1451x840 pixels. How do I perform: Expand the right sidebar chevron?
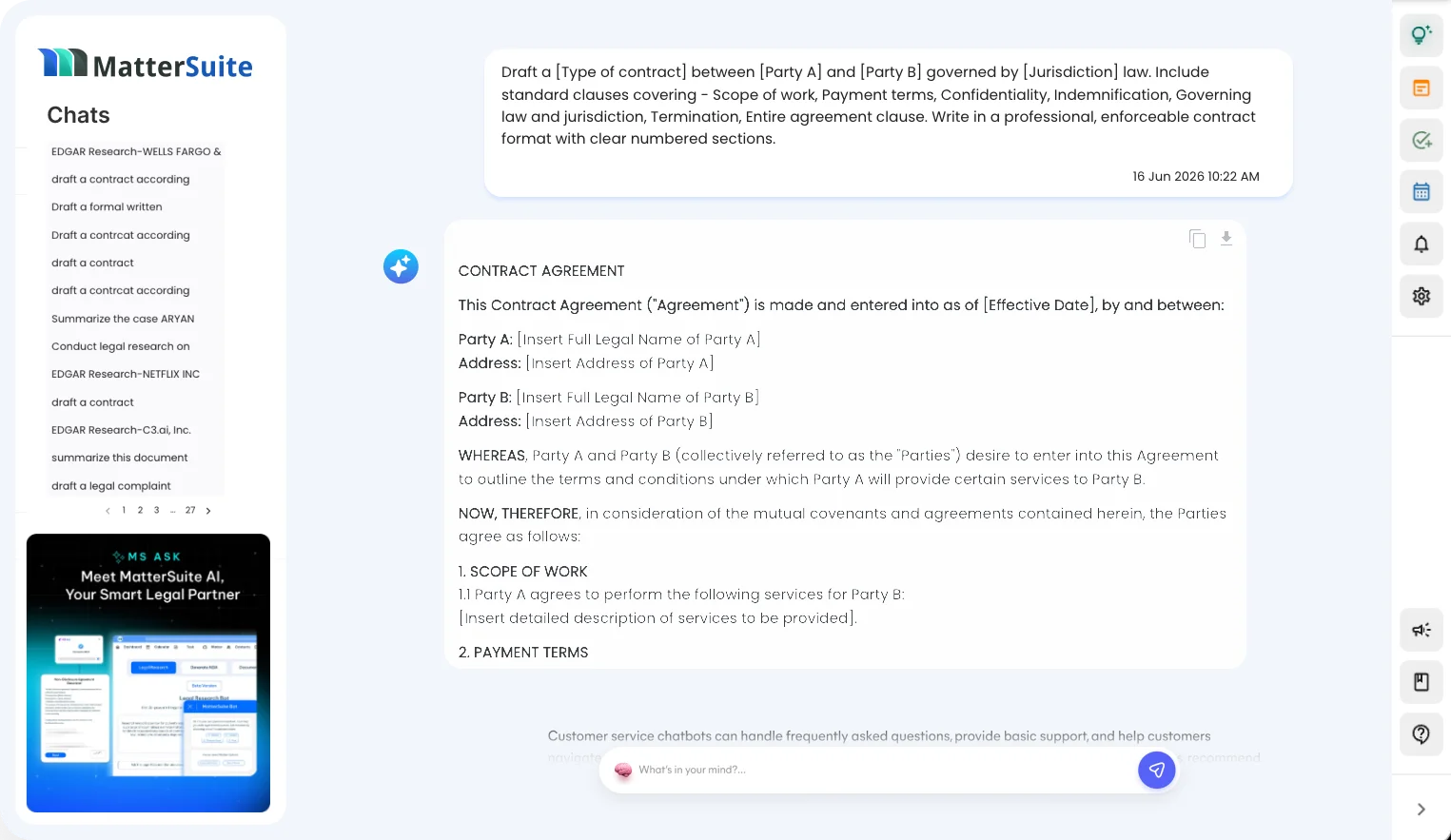pyautogui.click(x=1422, y=810)
